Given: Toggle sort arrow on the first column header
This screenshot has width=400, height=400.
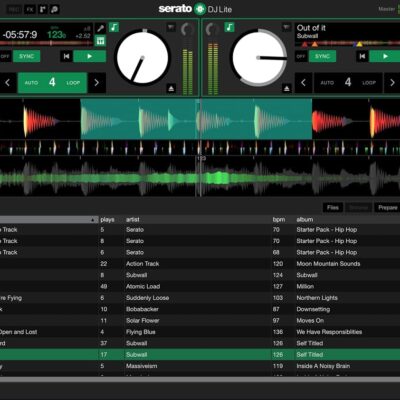Looking at the screenshot, I should click(92, 220).
